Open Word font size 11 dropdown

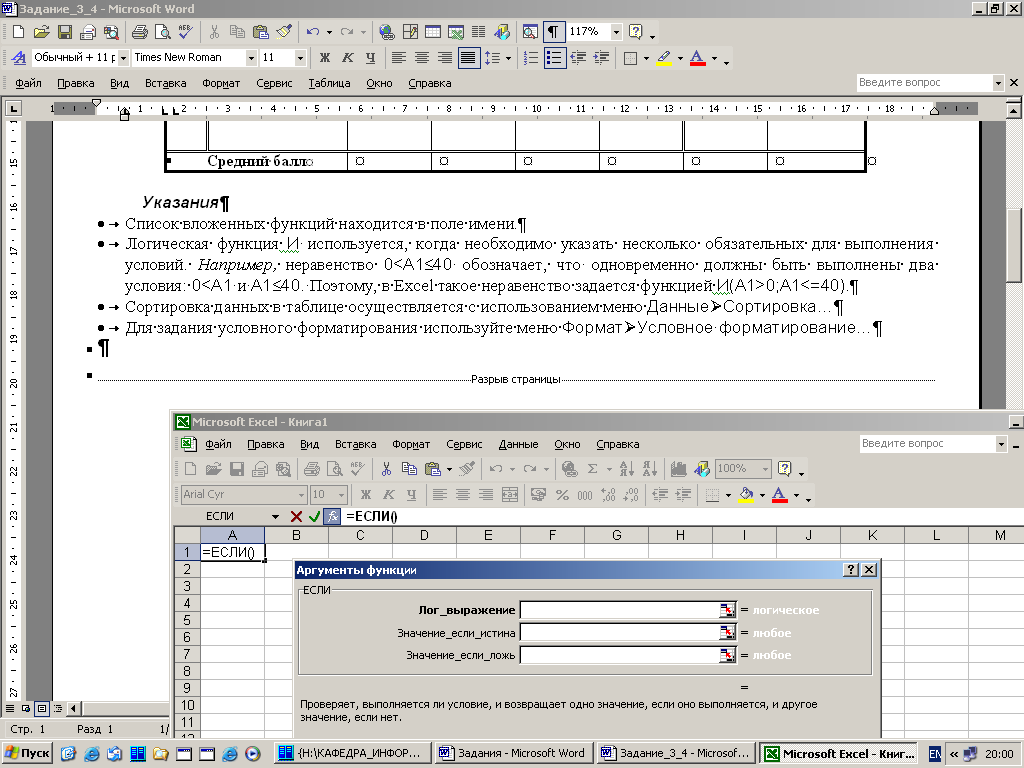click(x=300, y=57)
